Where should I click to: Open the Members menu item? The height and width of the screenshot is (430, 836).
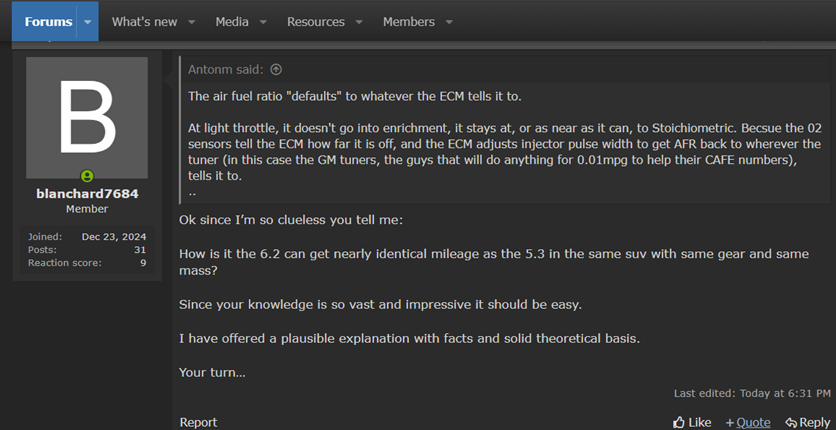(x=408, y=22)
